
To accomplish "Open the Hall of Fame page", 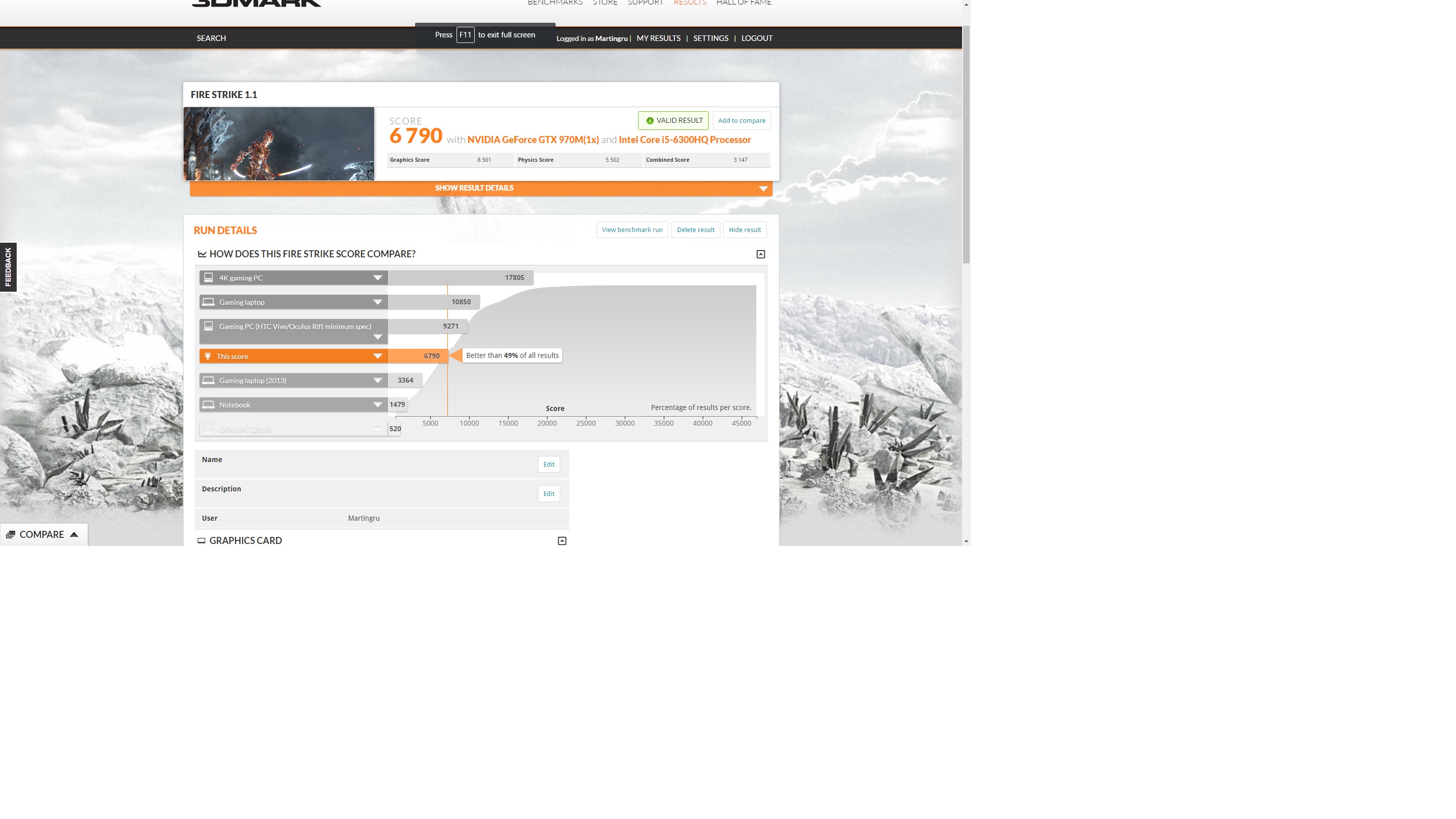I will point(743,3).
